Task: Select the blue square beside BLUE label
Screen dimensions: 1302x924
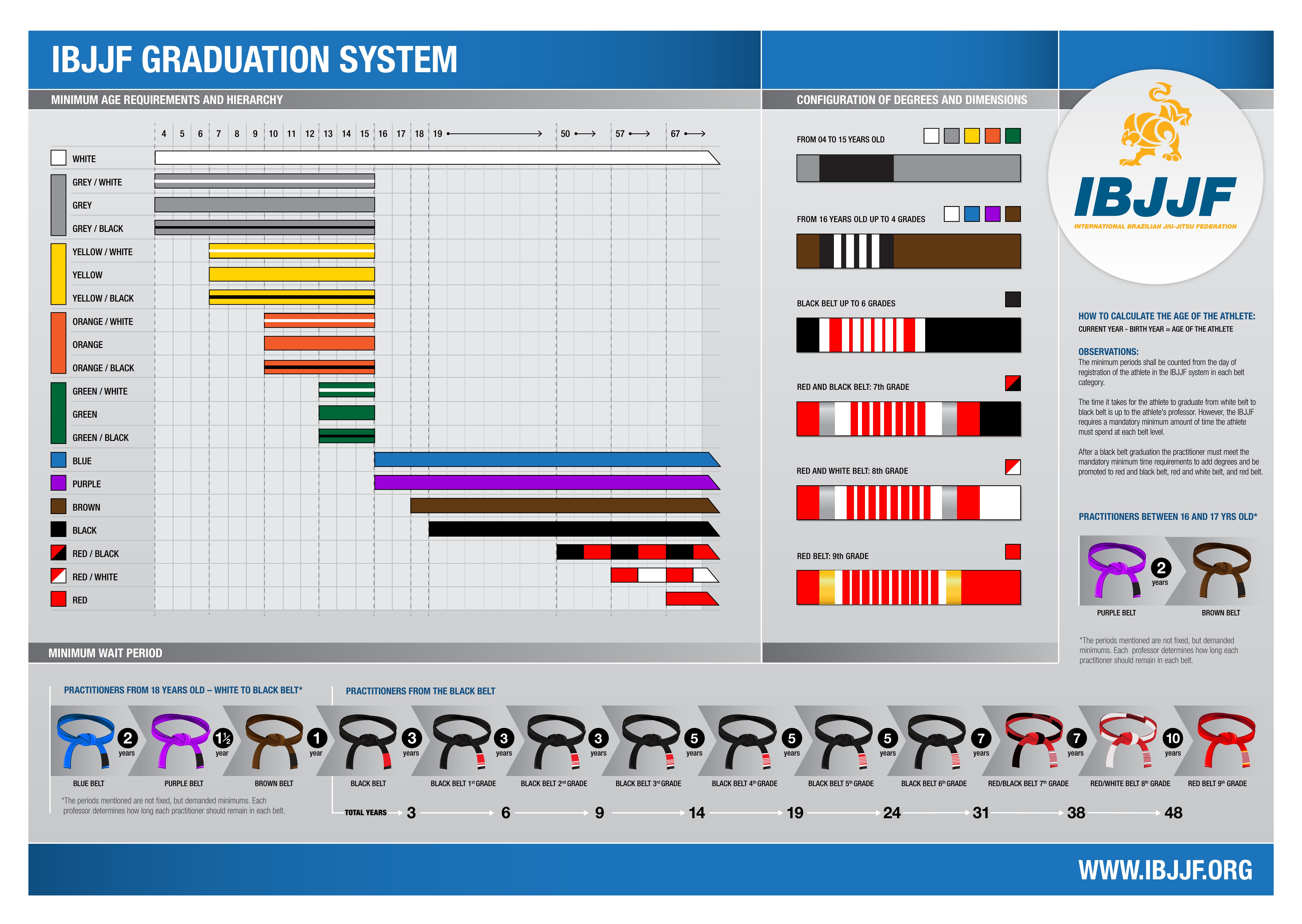Action: [59, 460]
